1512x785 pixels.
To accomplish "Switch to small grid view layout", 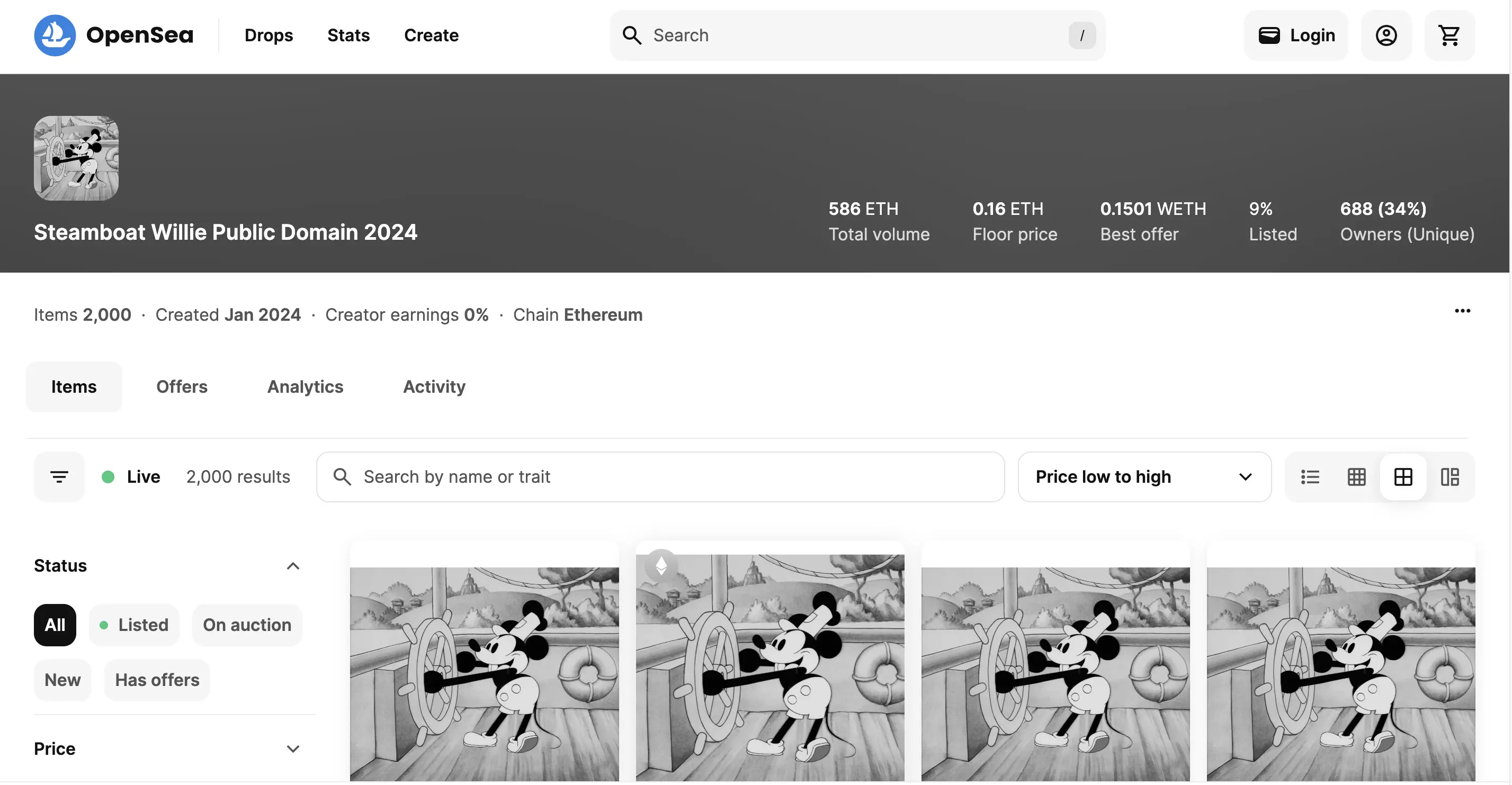I will 1356,476.
